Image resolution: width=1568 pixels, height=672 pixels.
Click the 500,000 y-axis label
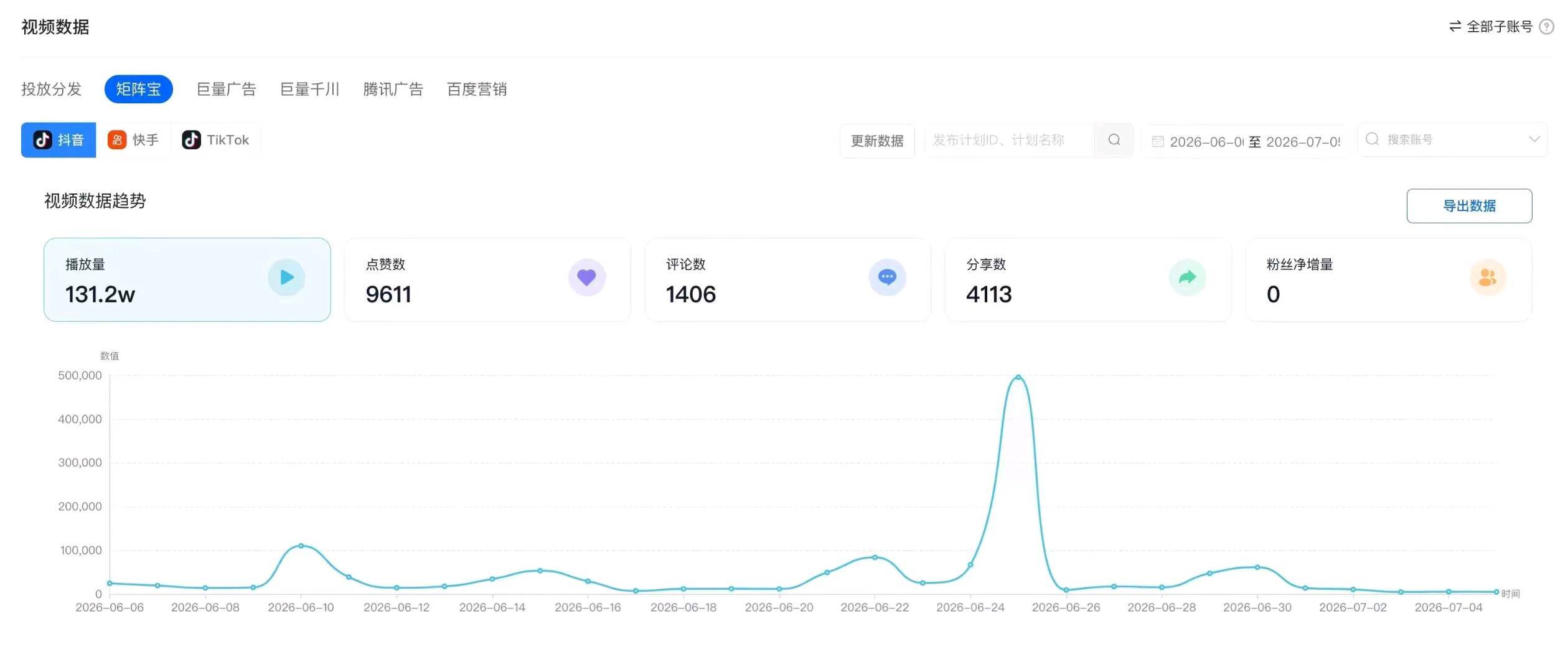pyautogui.click(x=80, y=375)
